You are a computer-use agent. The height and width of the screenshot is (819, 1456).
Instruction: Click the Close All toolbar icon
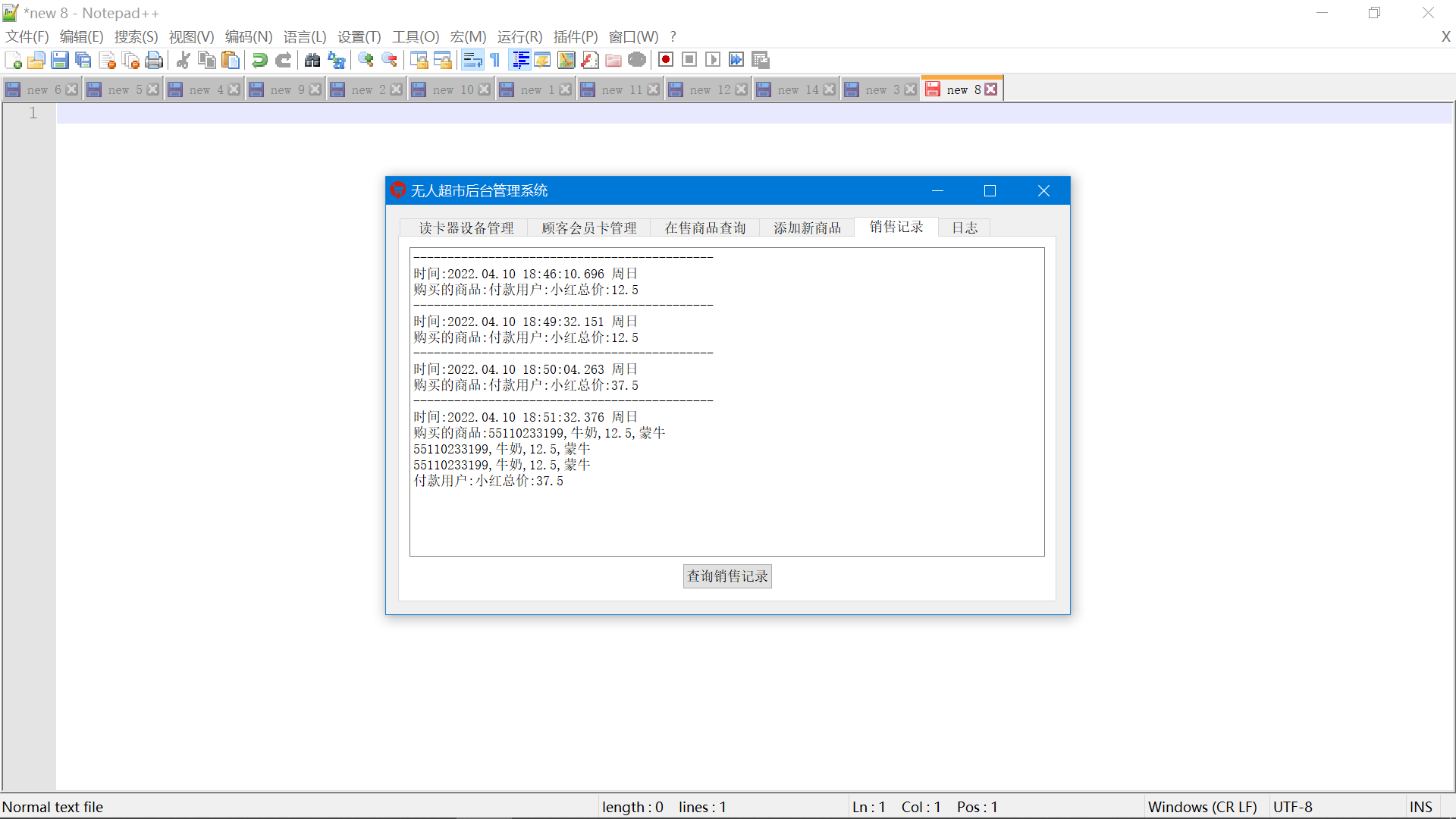pos(130,60)
